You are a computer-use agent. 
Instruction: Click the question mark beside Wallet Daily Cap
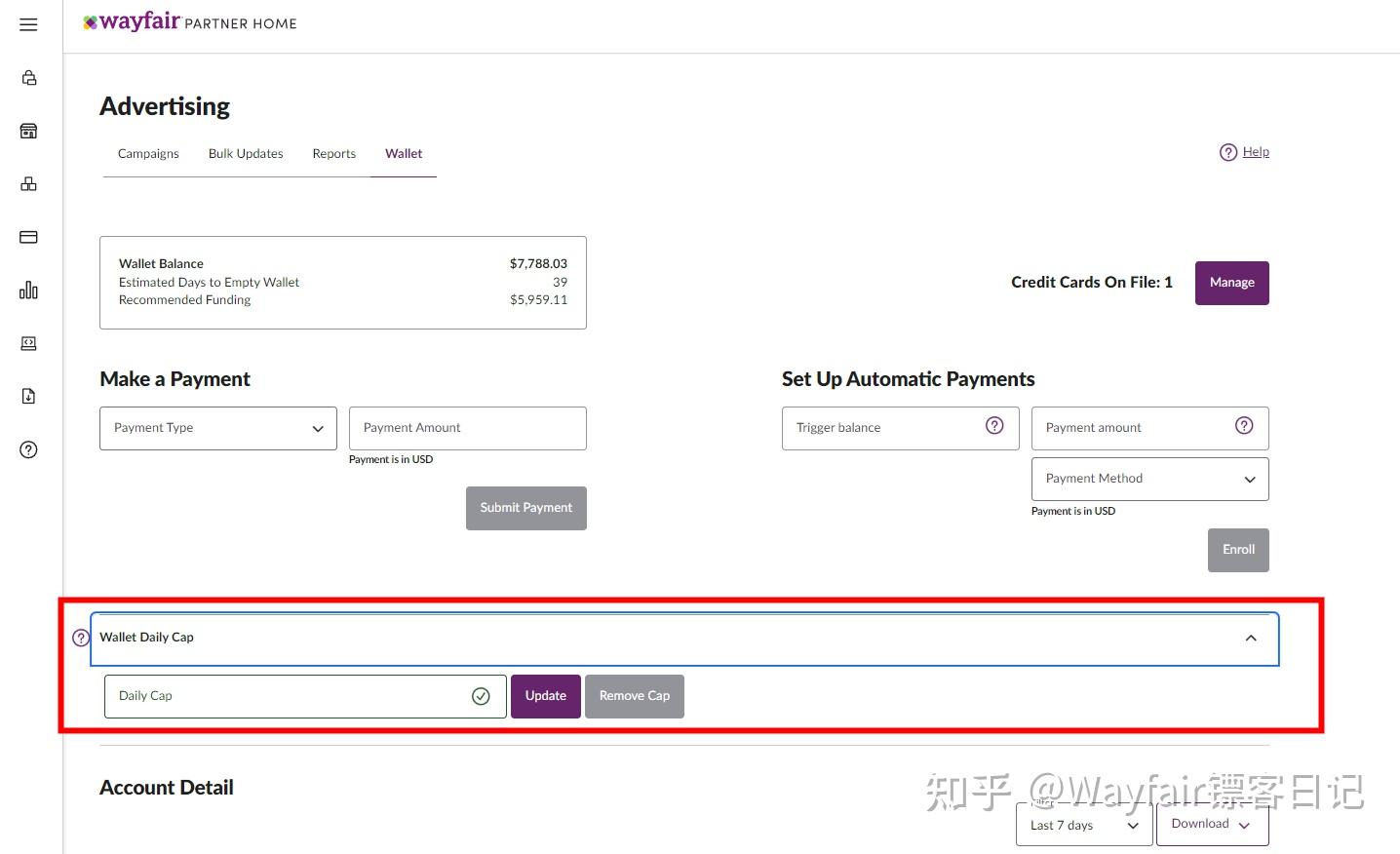(79, 637)
